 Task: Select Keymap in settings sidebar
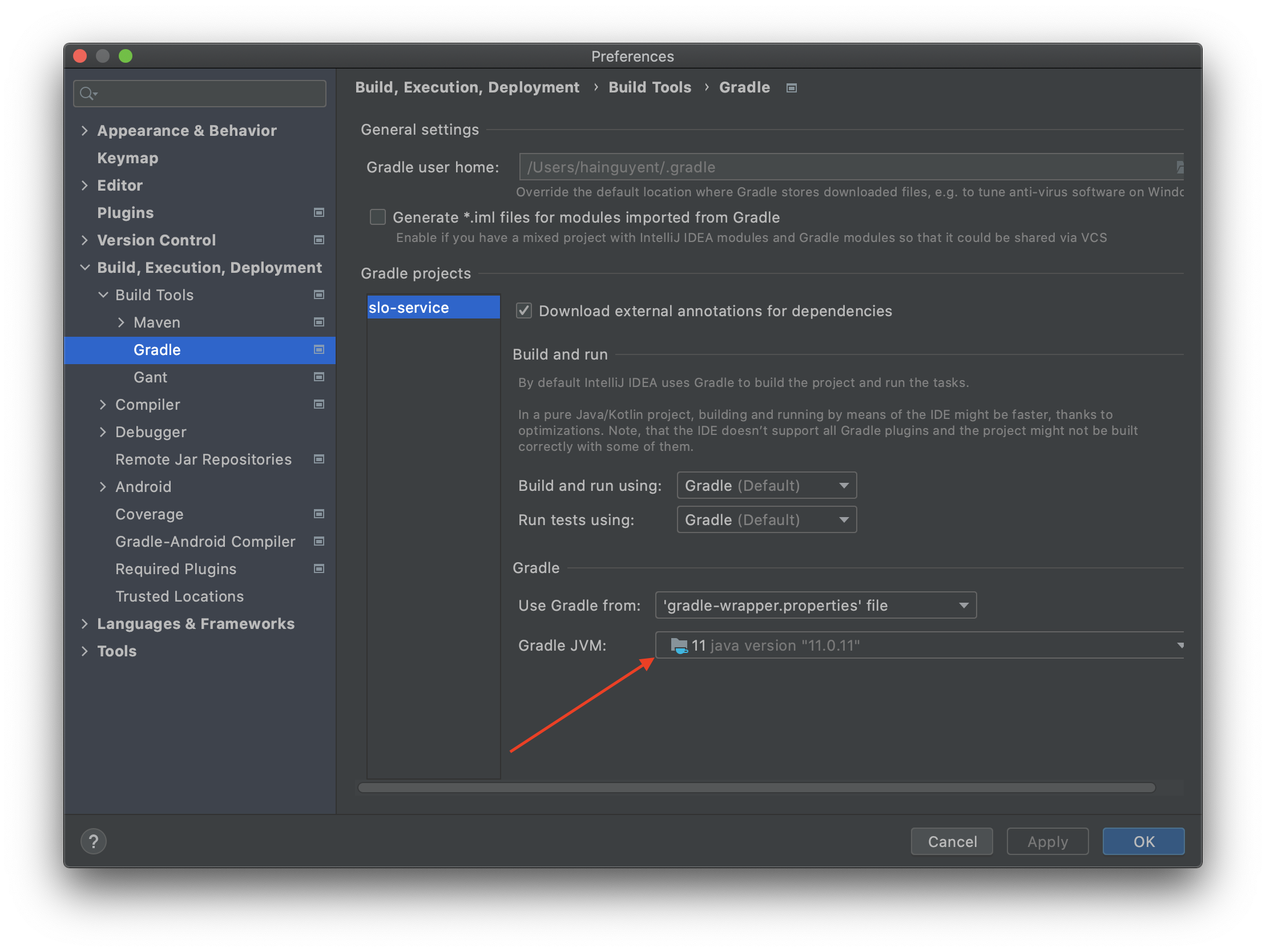[128, 158]
